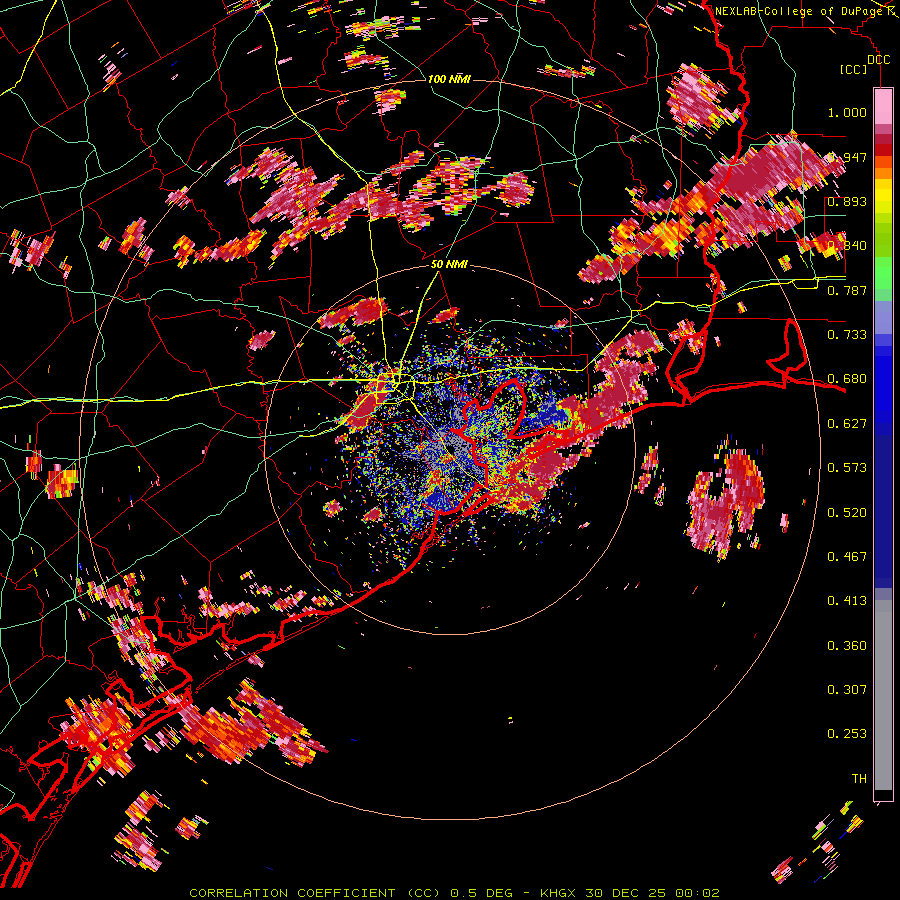This screenshot has height=900, width=900.
Task: Click the 0.840 scale value
Action: coord(847,246)
